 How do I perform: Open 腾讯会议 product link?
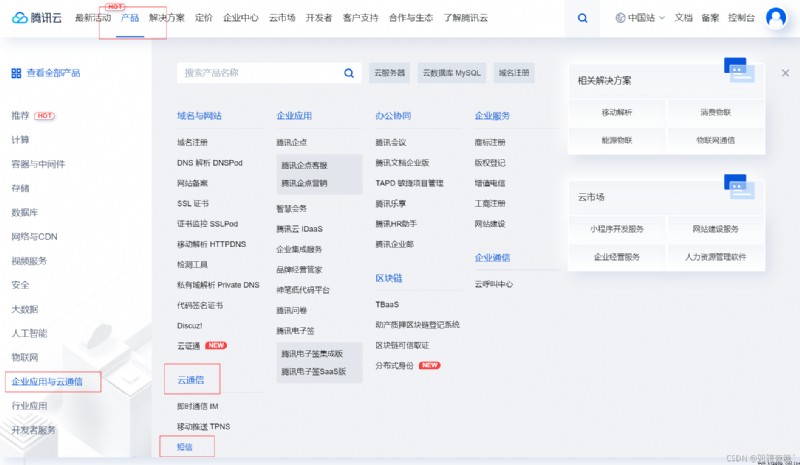391,142
